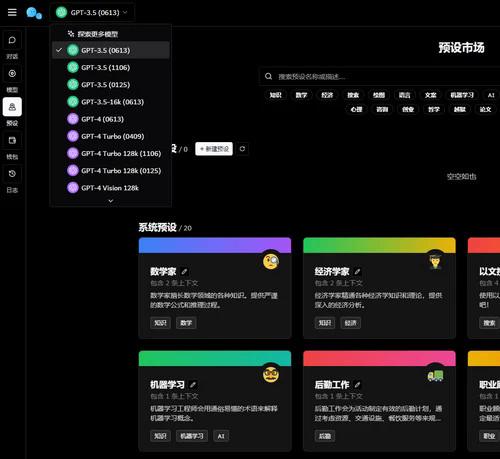The image size is (500, 459).
Task: Click the pencil edit icon next to 数学家
Action: [x=184, y=272]
